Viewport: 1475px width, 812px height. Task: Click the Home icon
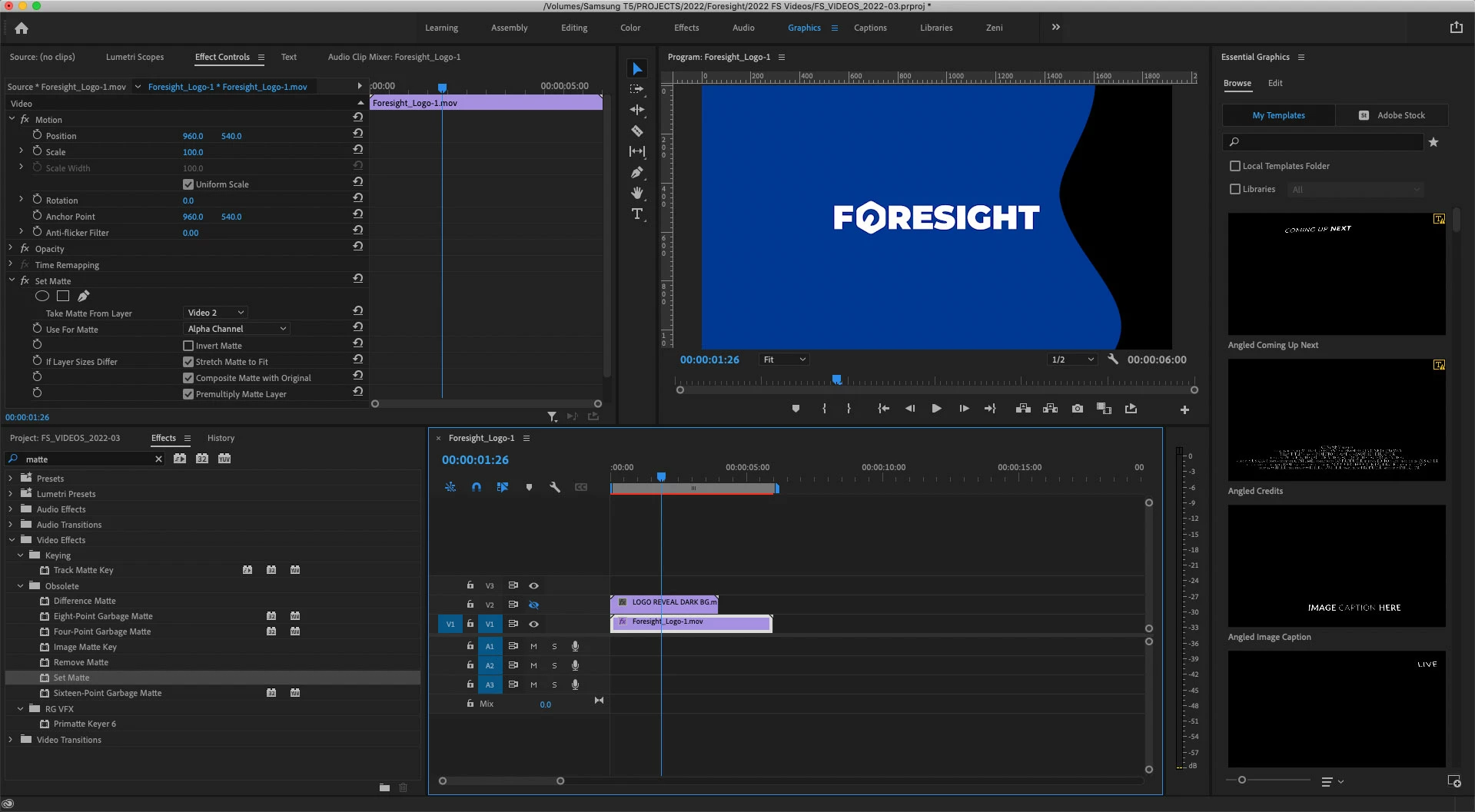tap(22, 28)
